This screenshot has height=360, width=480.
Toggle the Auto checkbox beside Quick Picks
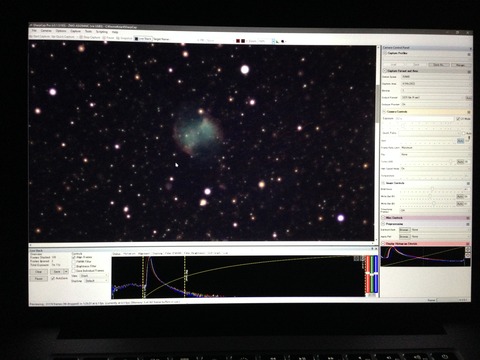click(464, 133)
